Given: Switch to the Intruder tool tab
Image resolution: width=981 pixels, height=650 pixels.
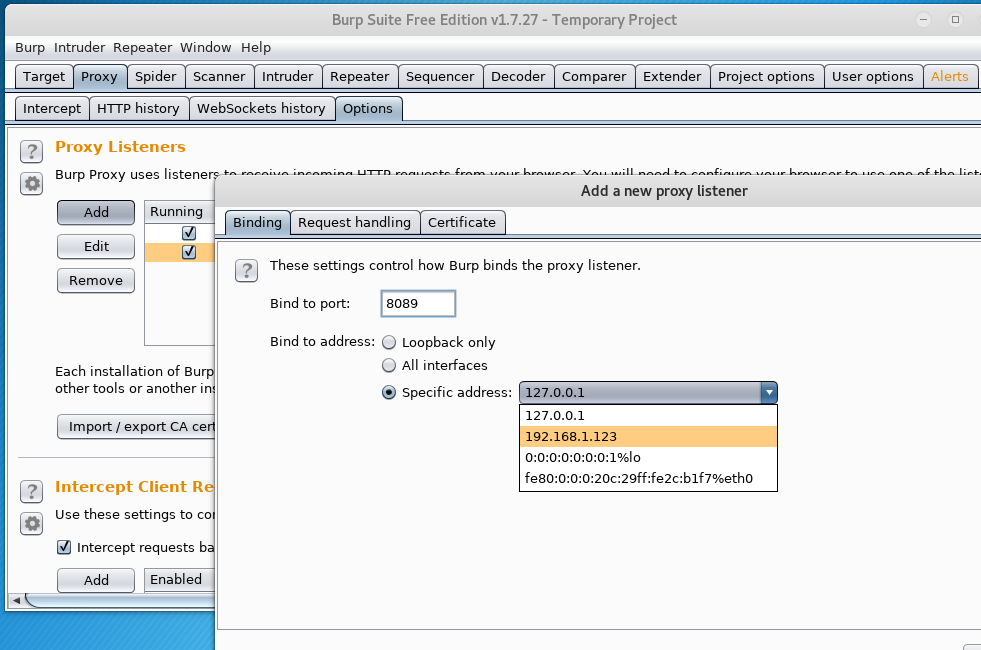Looking at the screenshot, I should coord(288,76).
